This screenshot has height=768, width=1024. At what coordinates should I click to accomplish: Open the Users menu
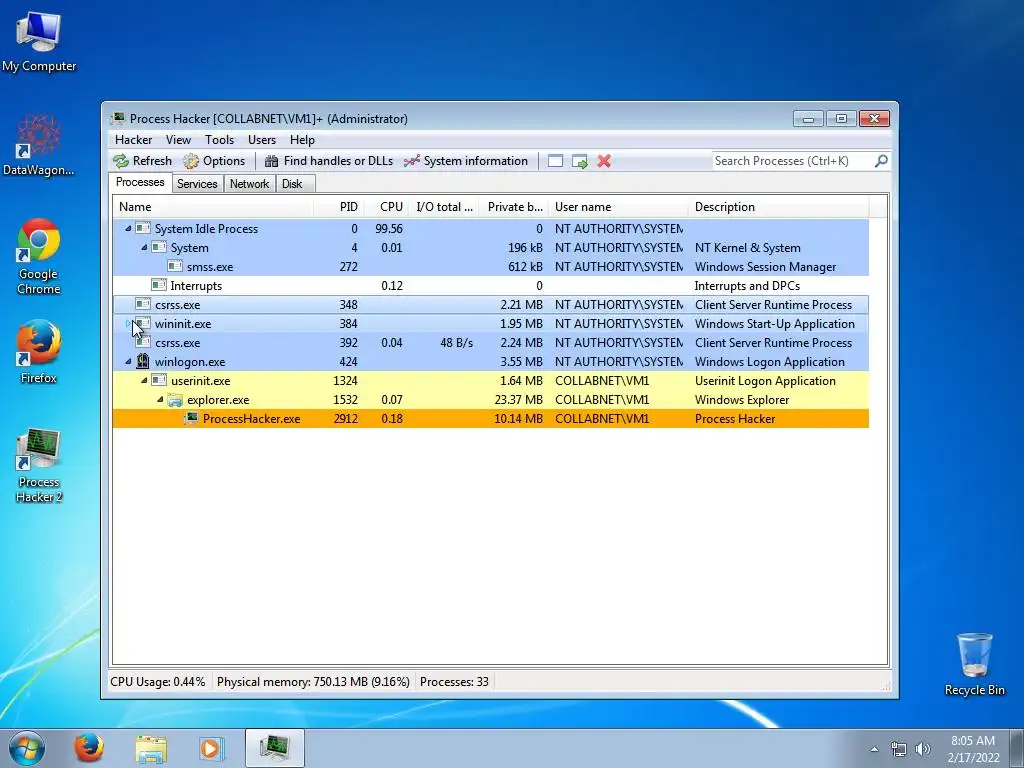(x=262, y=140)
